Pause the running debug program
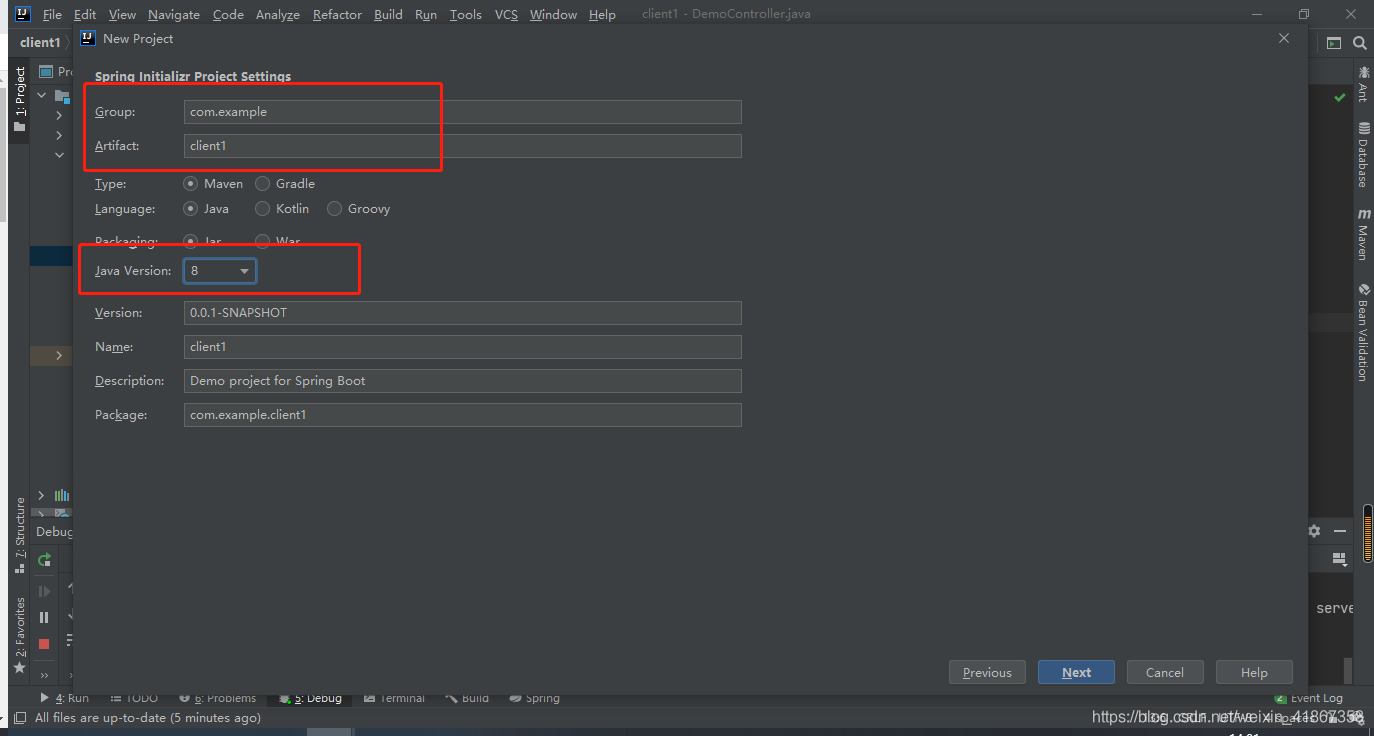The image size is (1374, 736). [44, 618]
